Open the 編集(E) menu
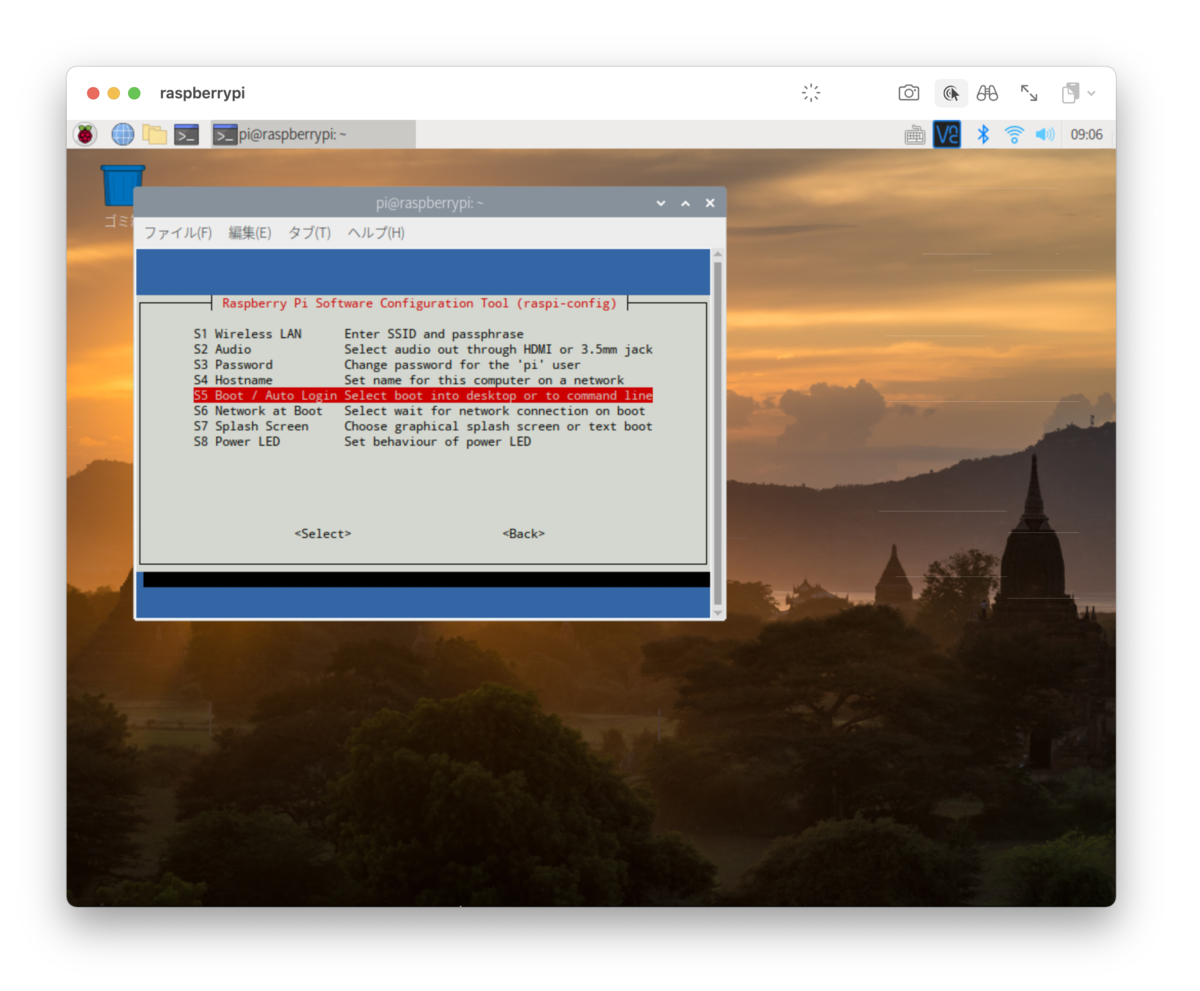The image size is (1200, 991). pos(250,232)
